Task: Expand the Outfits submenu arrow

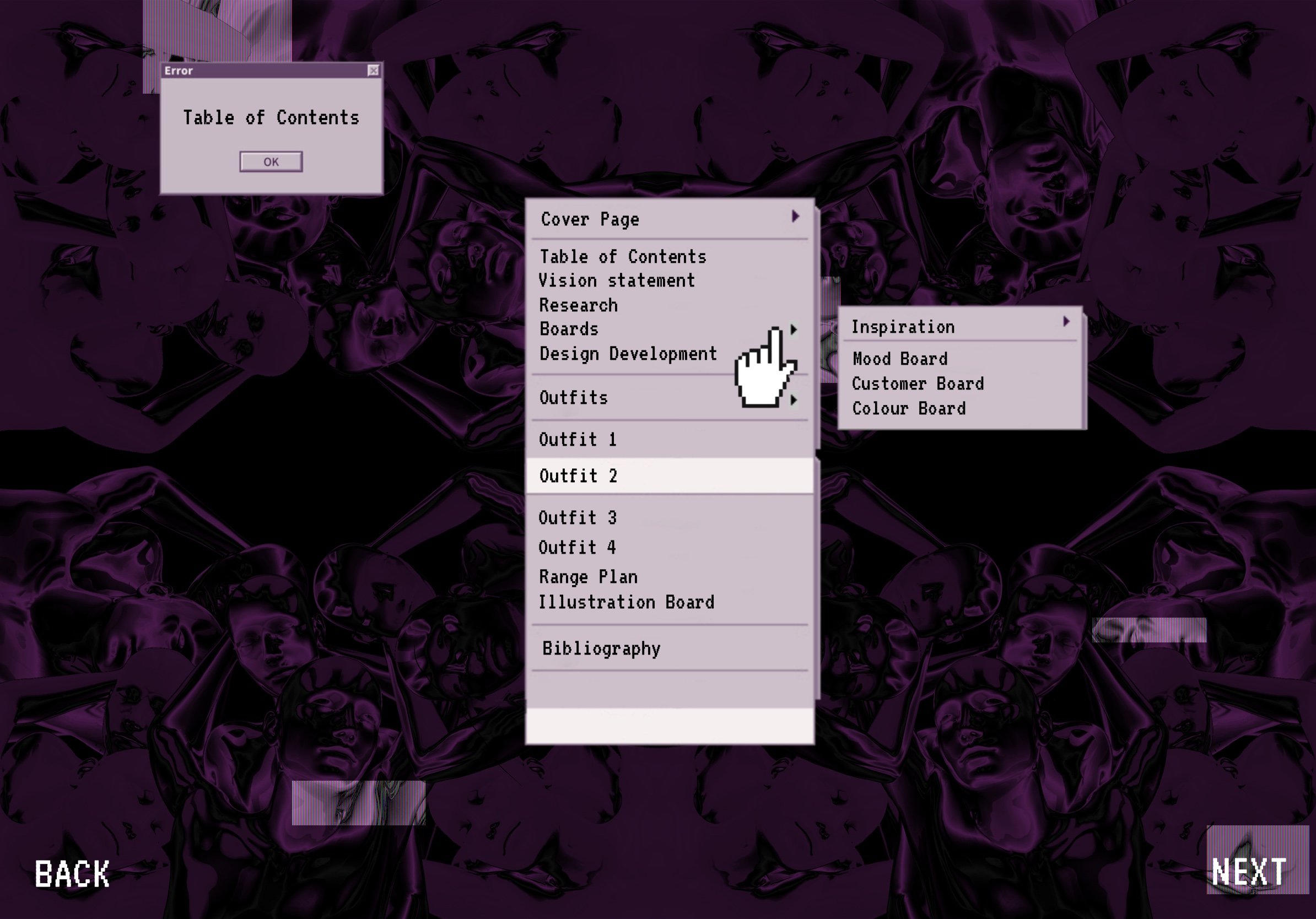Action: pos(794,400)
